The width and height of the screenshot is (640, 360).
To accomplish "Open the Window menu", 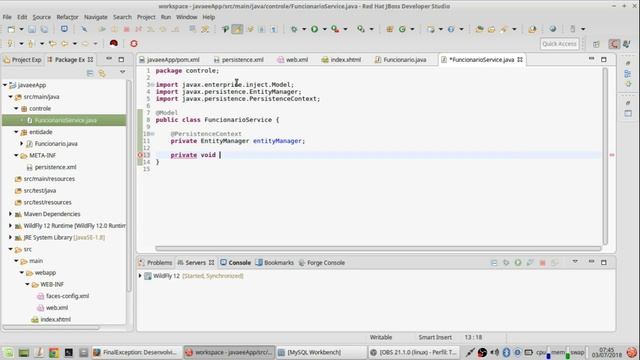I will point(187,17).
